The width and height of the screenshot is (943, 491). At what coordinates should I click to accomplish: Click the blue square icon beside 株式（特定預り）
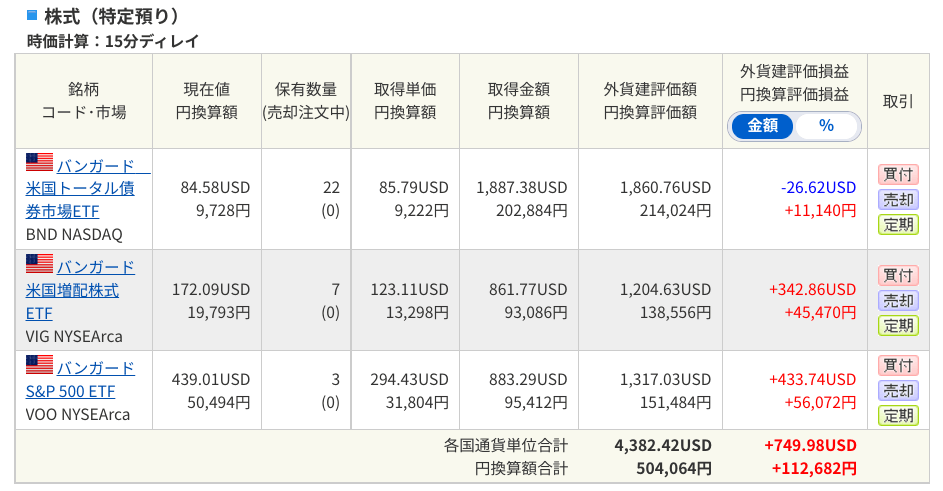coord(32,15)
